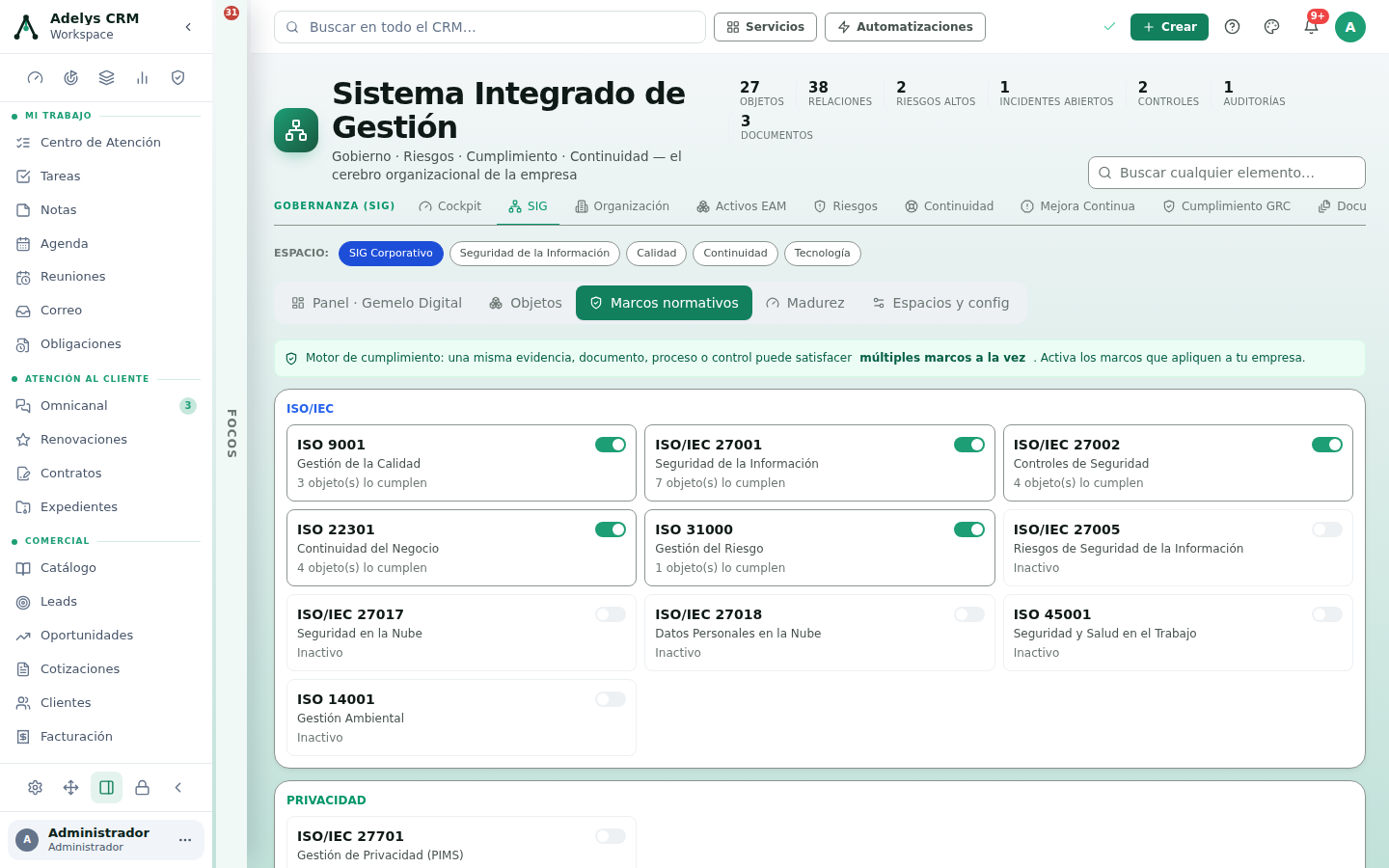1389x868 pixels.
Task: Disable the ISO/IEC 27001 toggle
Action: coord(969,445)
